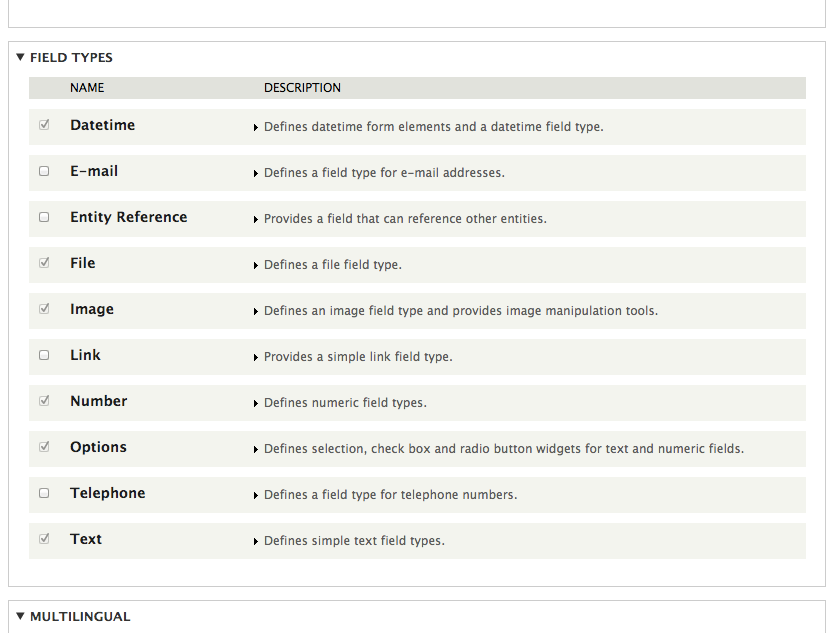Disable the Datetime module checkbox
Screen dimensions: 831x633
pyautogui.click(x=44, y=125)
